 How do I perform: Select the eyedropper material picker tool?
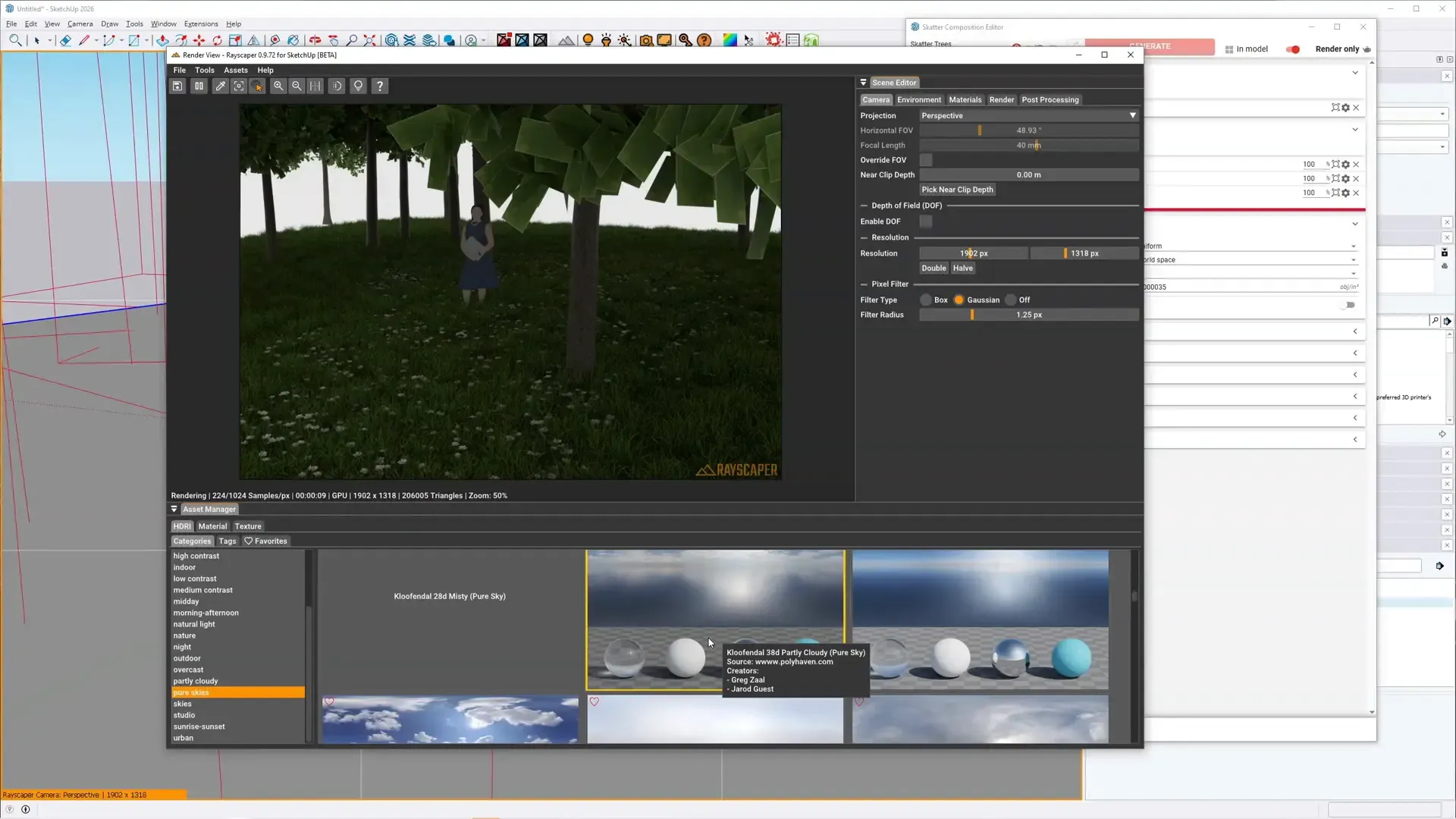tap(221, 86)
